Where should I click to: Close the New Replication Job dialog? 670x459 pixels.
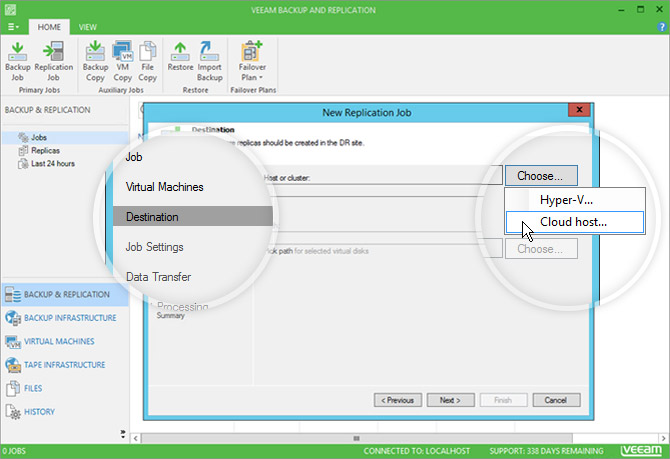[x=579, y=110]
